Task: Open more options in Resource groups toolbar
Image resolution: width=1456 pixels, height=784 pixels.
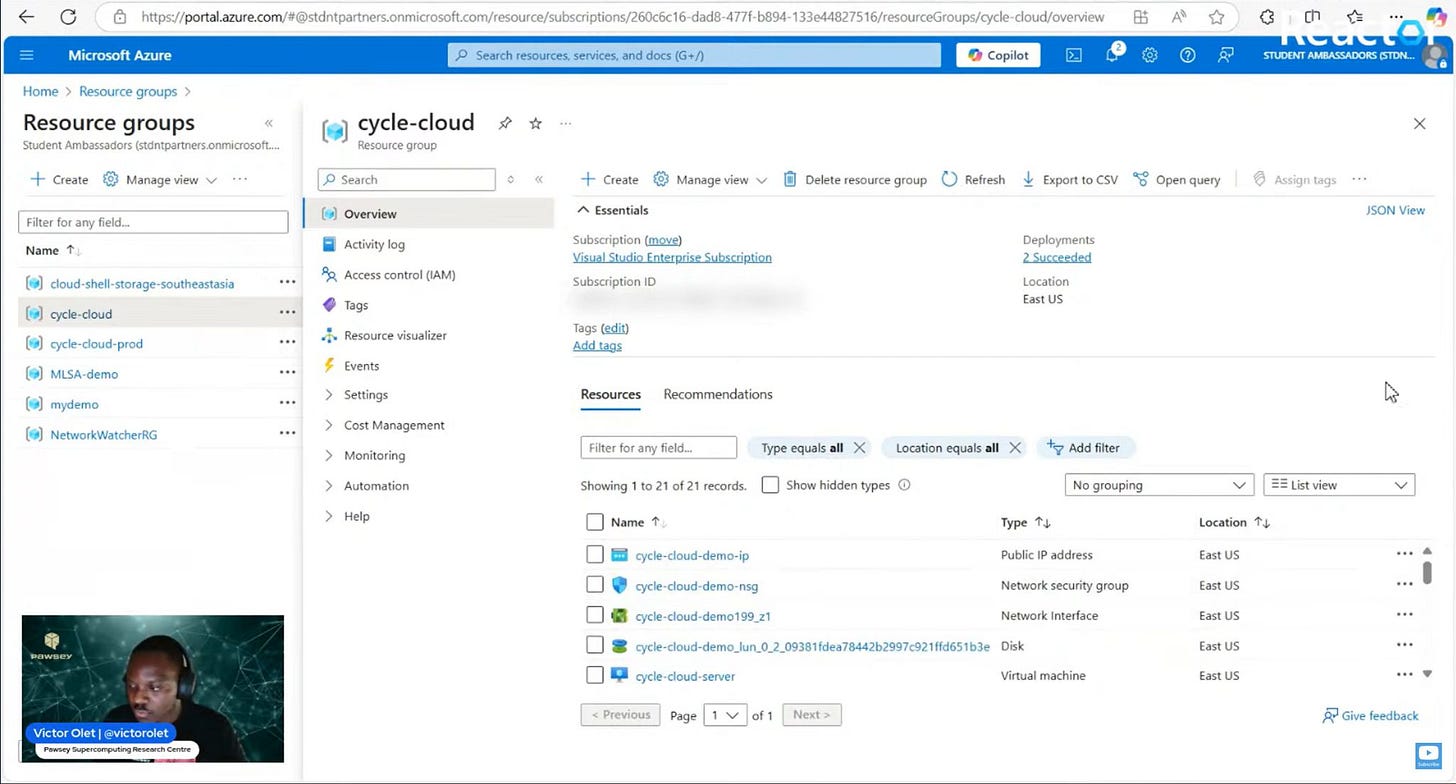Action: tap(239, 179)
